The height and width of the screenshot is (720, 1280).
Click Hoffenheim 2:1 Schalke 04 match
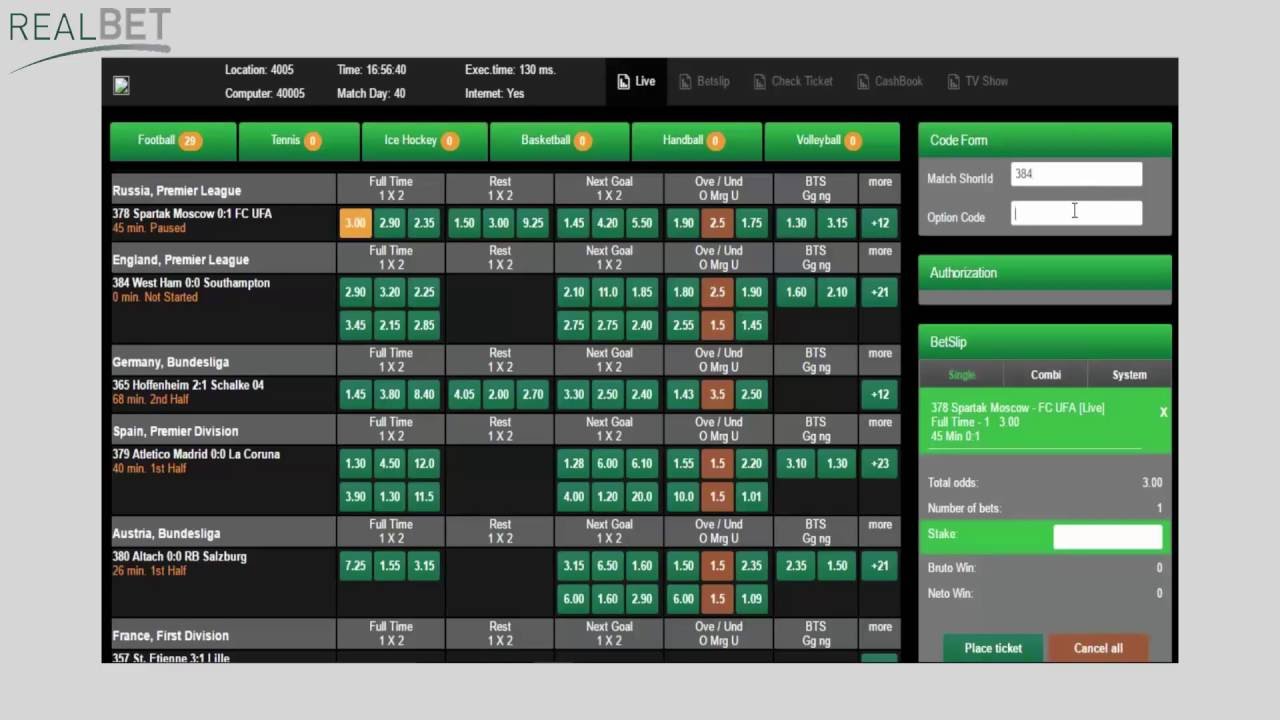pos(188,385)
